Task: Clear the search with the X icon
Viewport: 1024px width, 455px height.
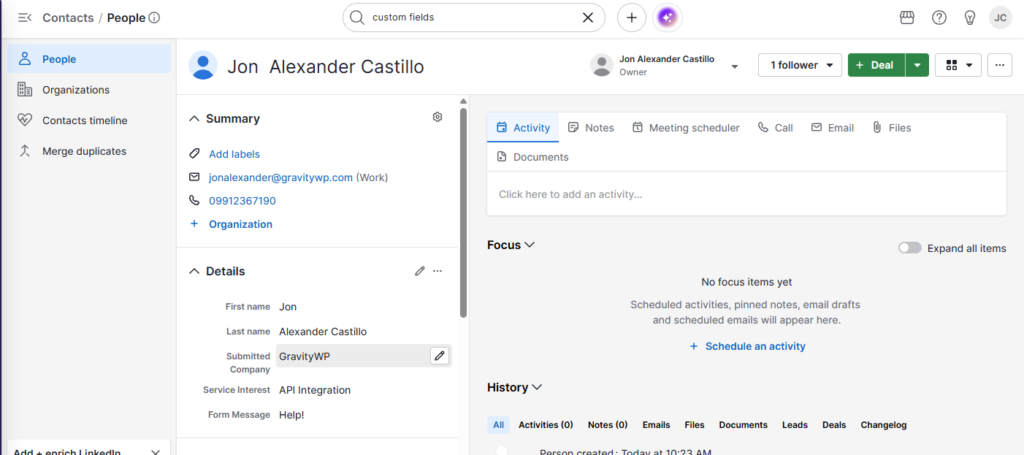Action: (x=588, y=18)
